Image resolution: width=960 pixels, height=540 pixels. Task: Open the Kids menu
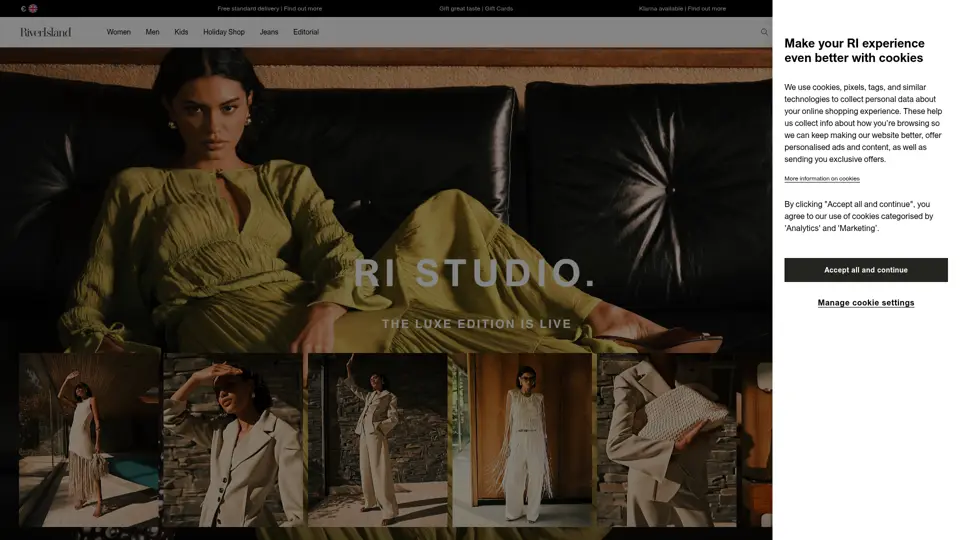181,32
